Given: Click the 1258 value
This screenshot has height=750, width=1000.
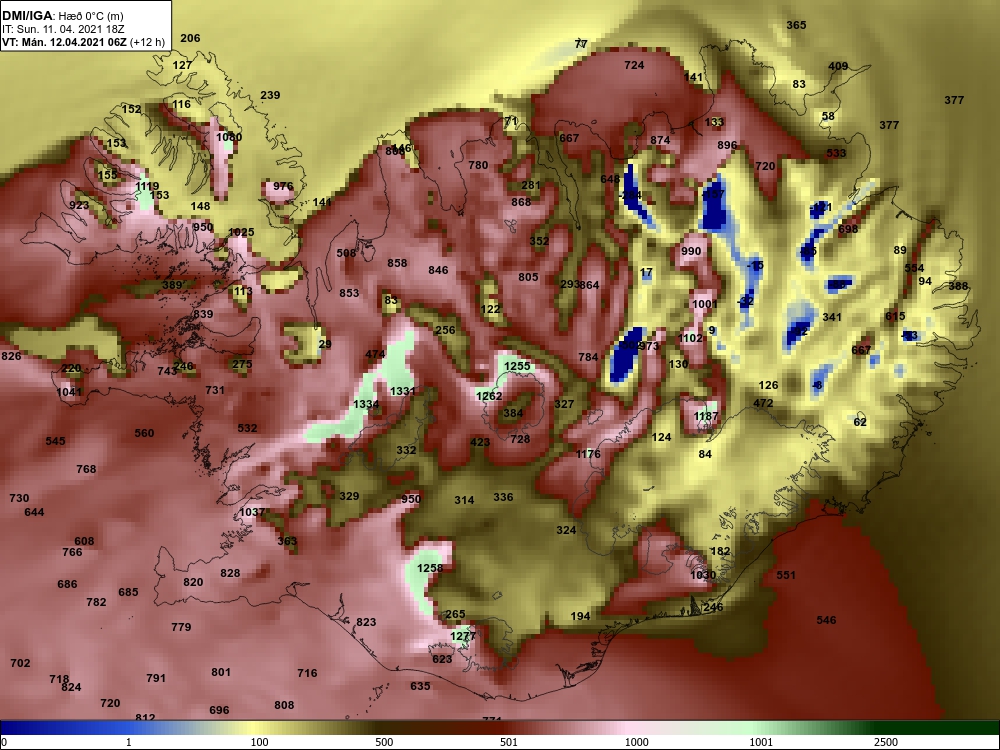Looking at the screenshot, I should point(430,568).
